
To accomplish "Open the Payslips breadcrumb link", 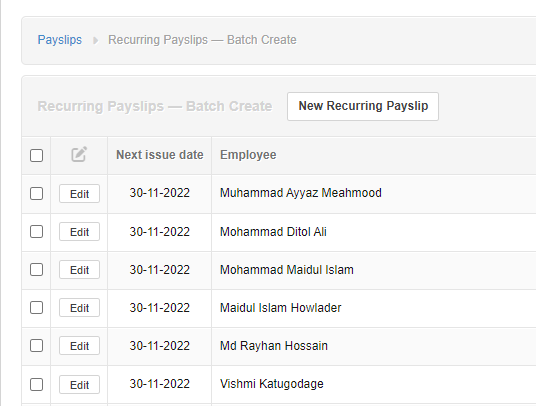I will click(60, 40).
